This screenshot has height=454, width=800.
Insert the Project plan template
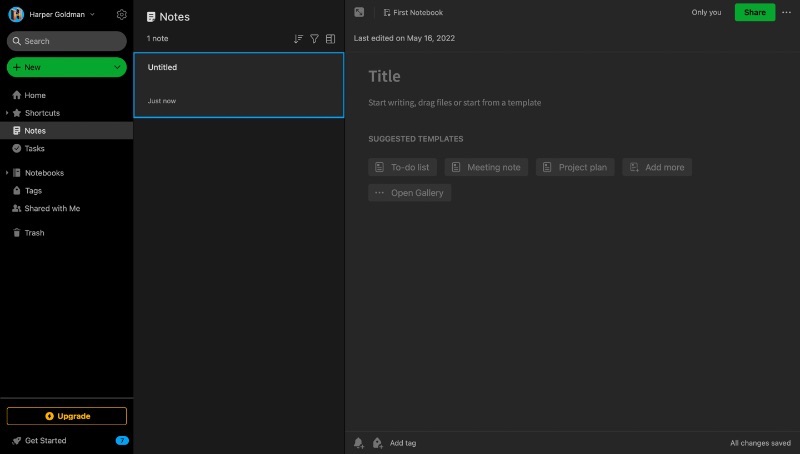(575, 167)
